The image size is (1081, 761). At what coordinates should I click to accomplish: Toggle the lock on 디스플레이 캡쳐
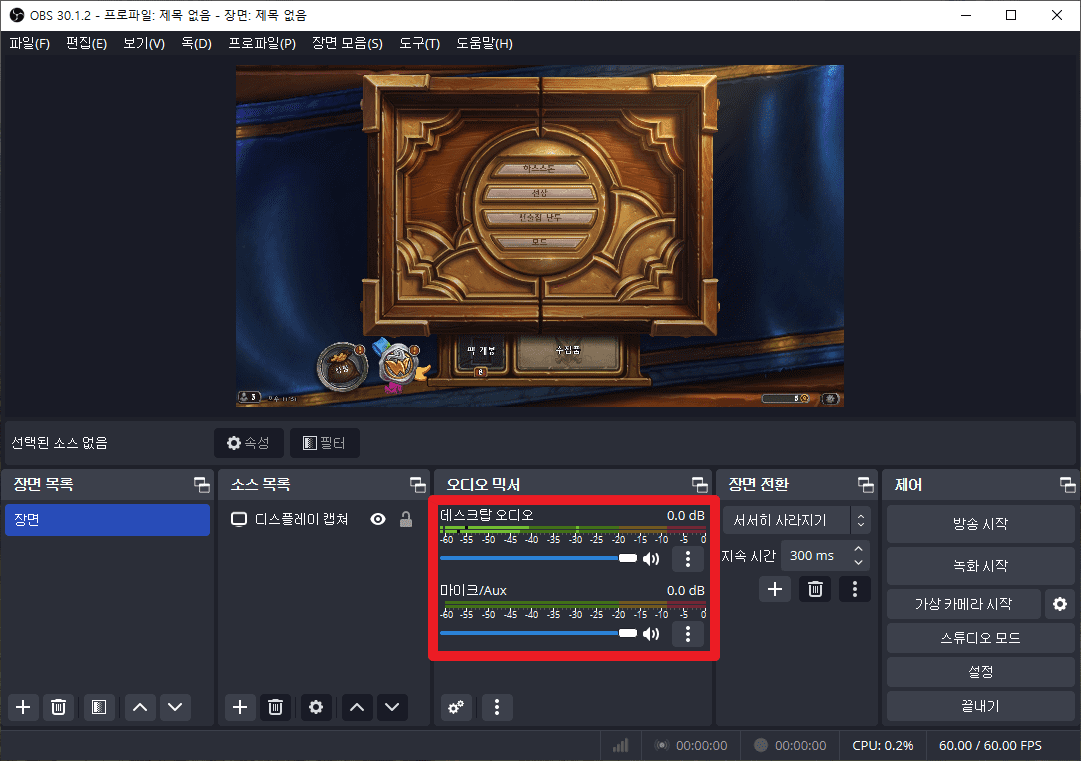coord(406,519)
